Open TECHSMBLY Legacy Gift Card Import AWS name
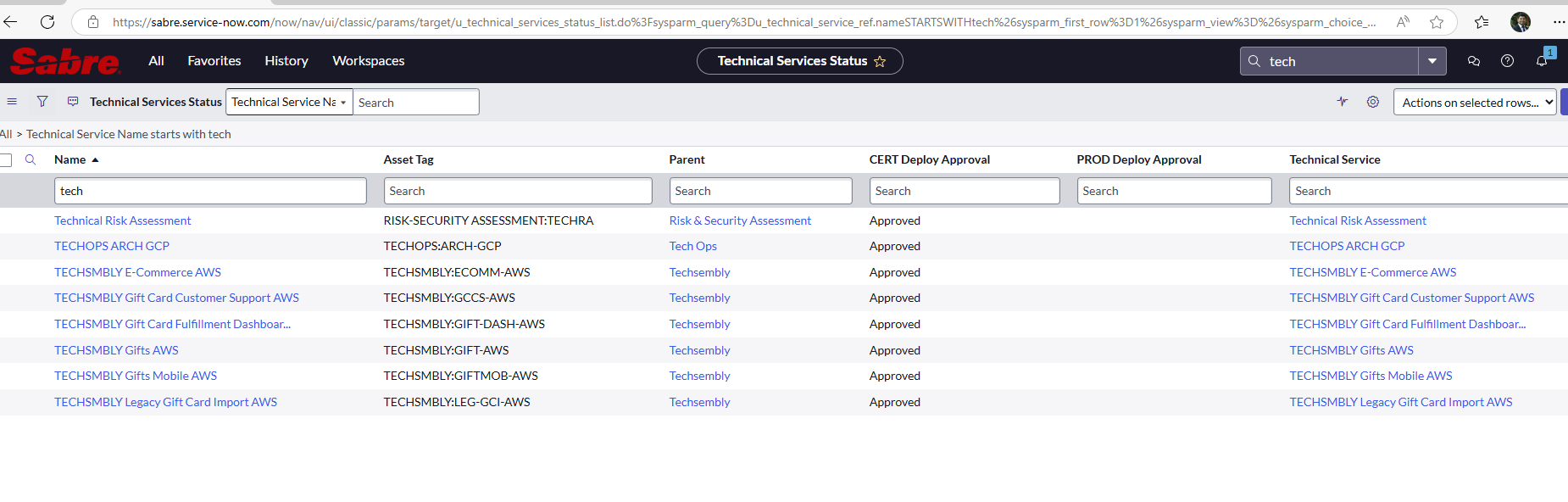This screenshot has height=502, width=1568. click(x=165, y=402)
